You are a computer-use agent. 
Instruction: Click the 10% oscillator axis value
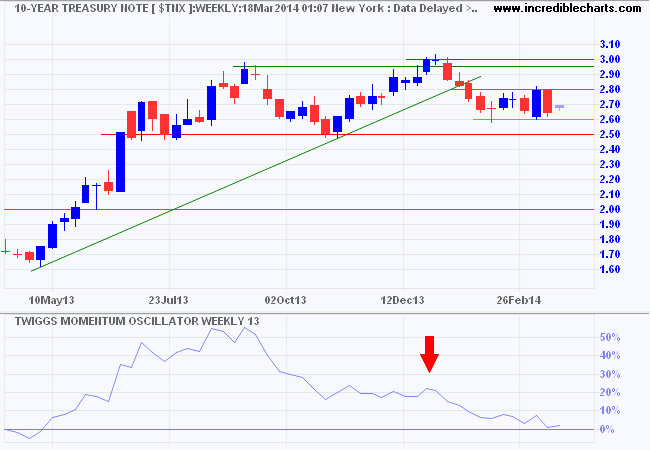pos(610,411)
